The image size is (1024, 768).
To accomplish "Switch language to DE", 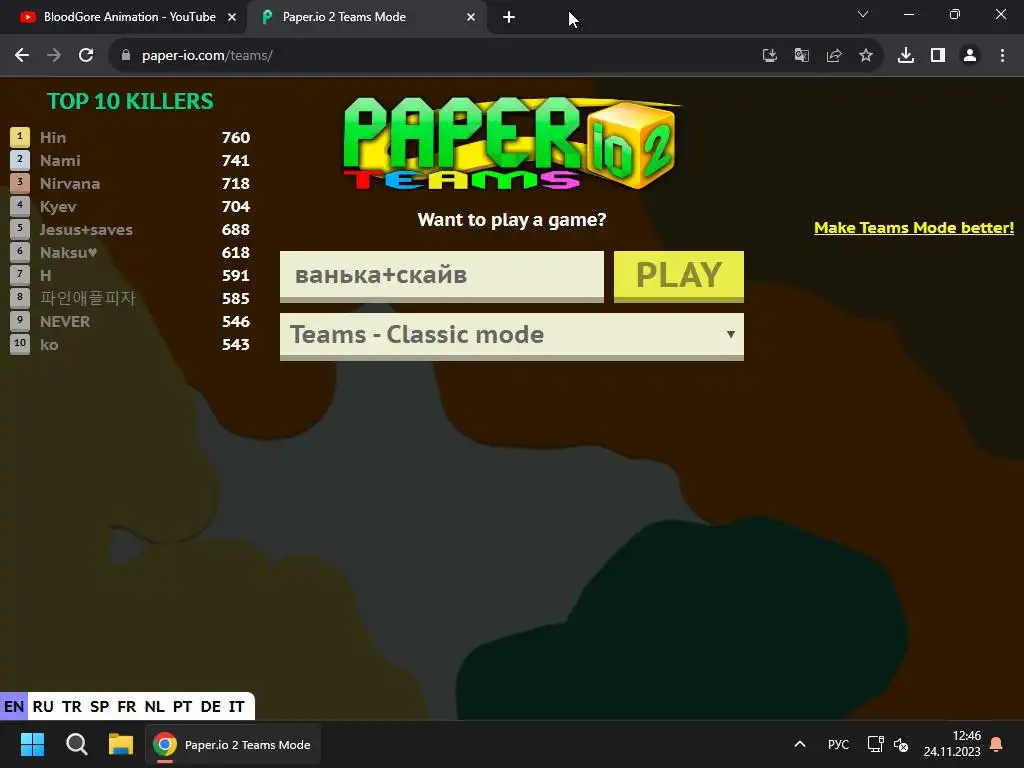I will click(x=210, y=707).
